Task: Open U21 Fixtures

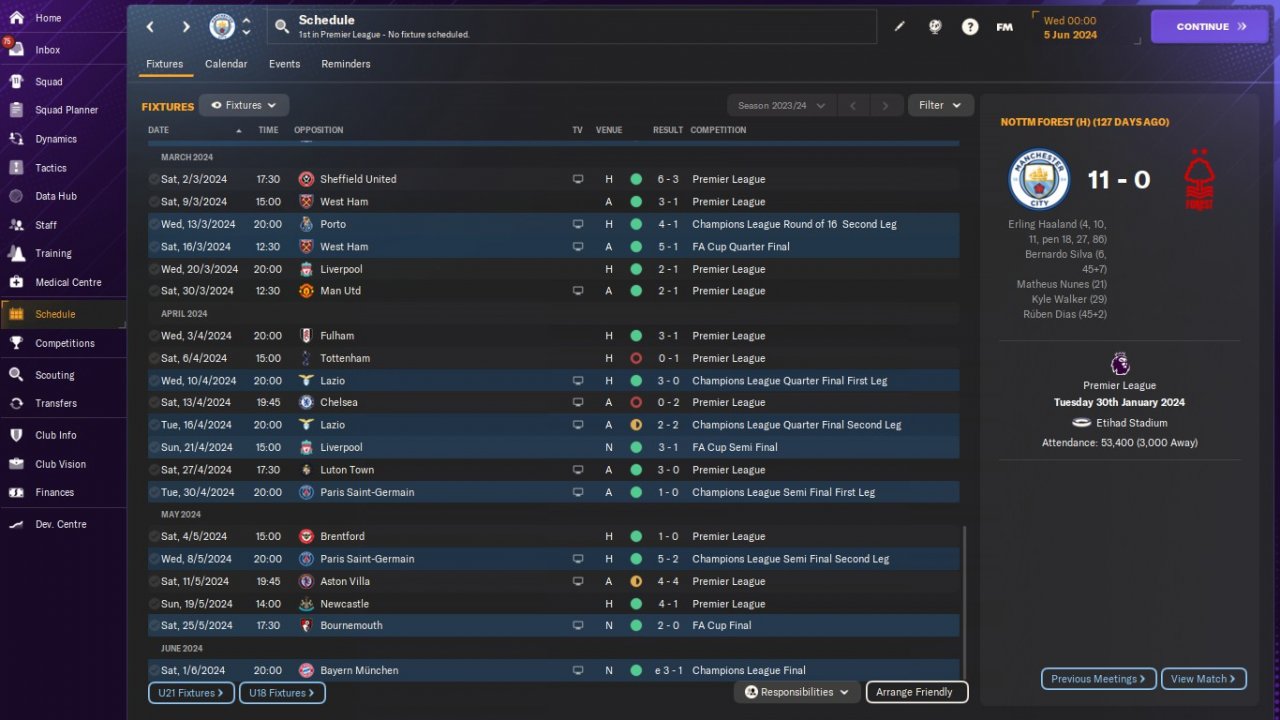Action: click(x=192, y=693)
